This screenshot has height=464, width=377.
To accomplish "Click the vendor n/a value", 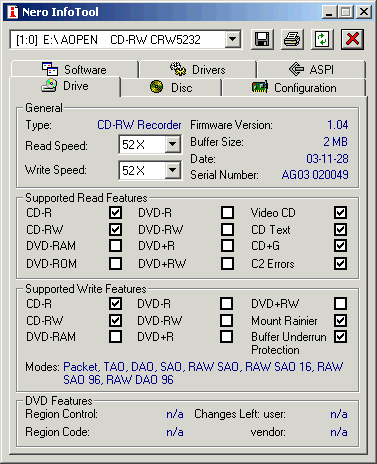I will [x=339, y=432].
